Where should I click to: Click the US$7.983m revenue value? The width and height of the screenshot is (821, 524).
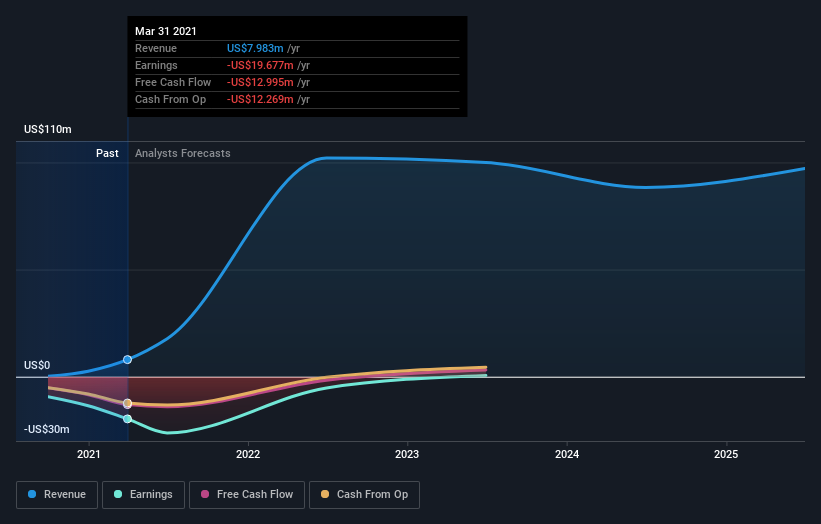click(x=255, y=48)
